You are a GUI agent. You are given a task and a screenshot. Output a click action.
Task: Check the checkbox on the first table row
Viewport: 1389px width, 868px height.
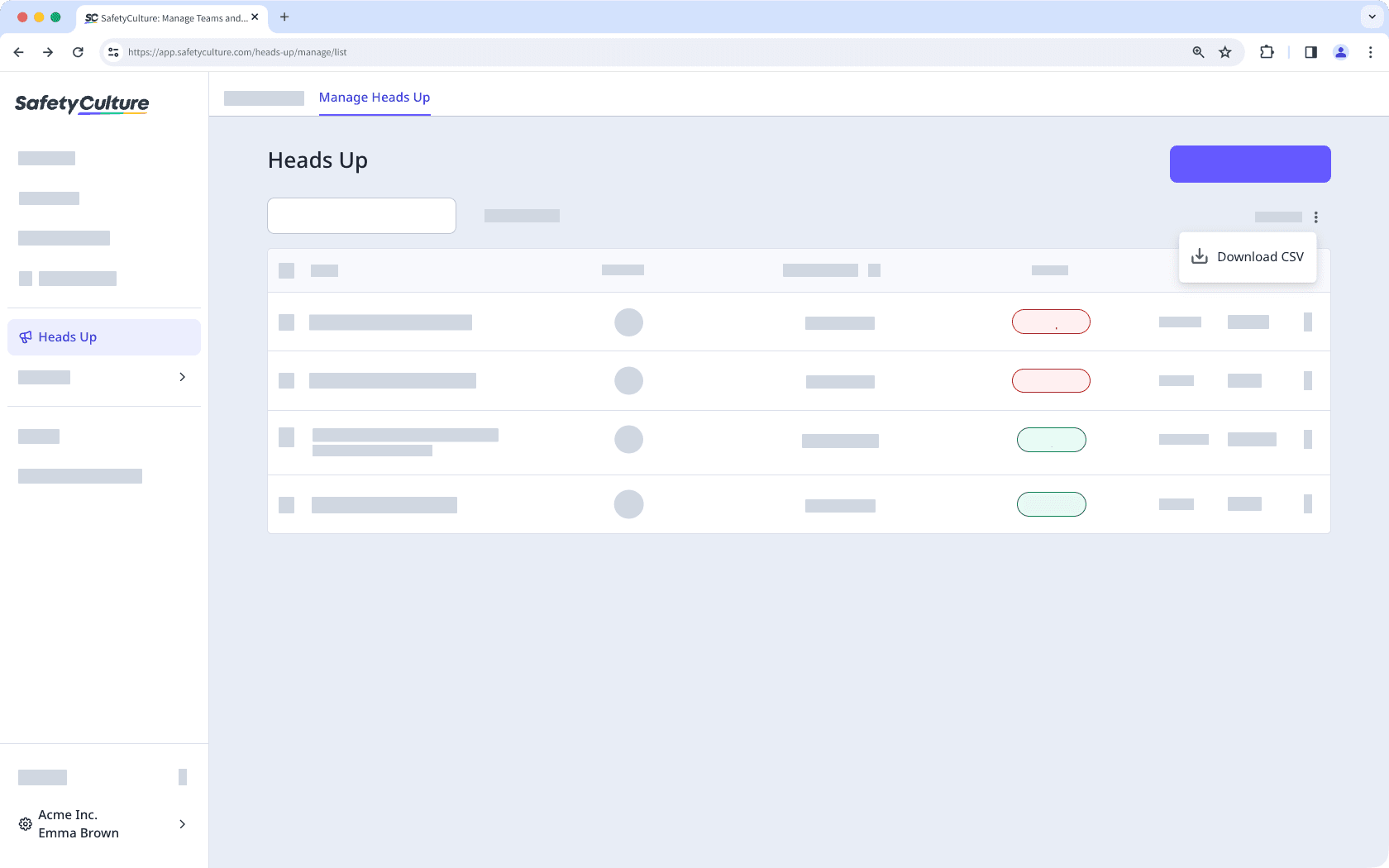pyautogui.click(x=286, y=322)
